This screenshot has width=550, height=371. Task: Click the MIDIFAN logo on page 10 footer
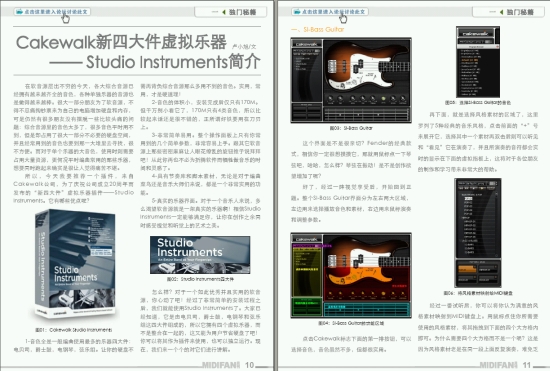pos(221,365)
